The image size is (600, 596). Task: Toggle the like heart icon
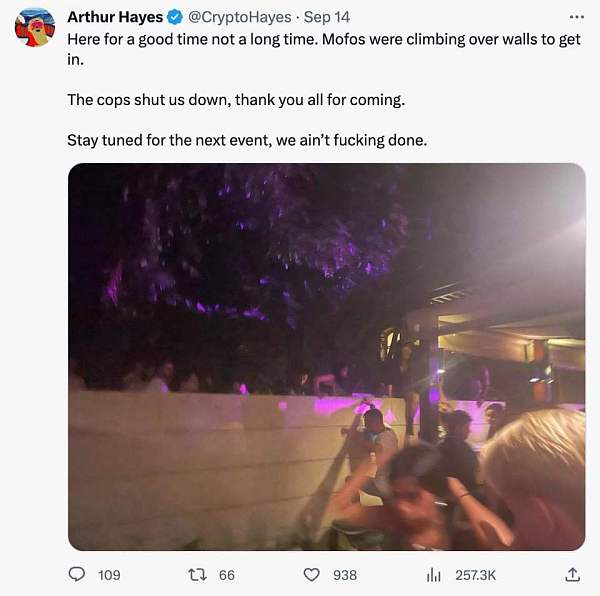pyautogui.click(x=312, y=575)
